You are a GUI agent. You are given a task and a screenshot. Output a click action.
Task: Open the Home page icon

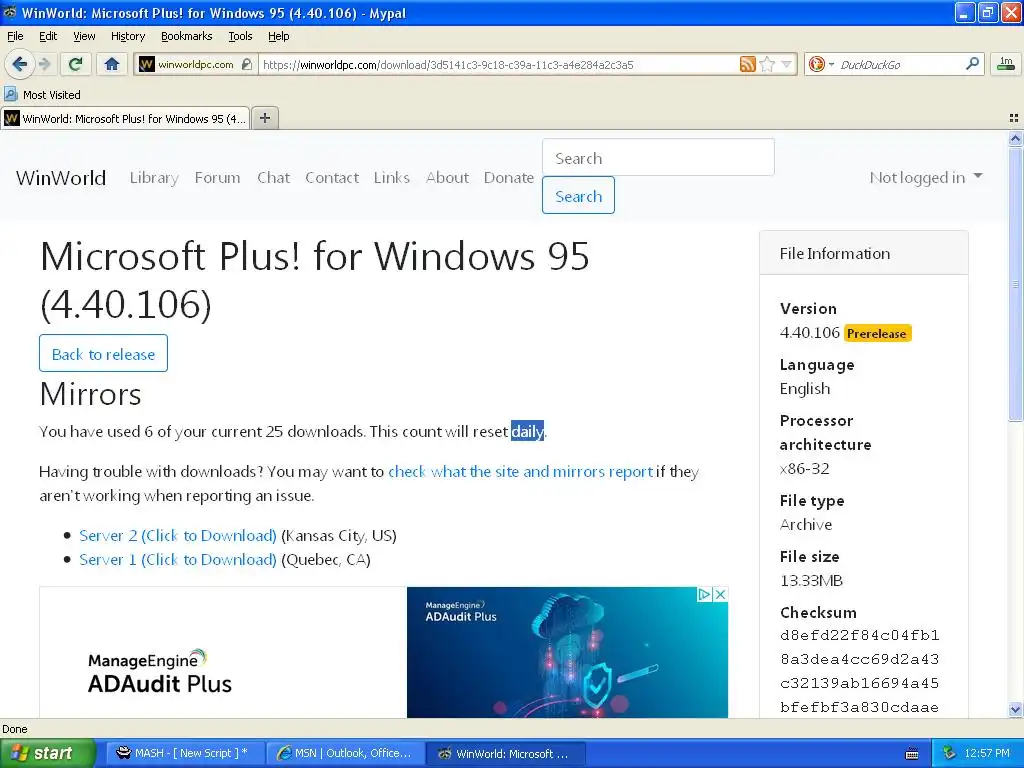112,64
